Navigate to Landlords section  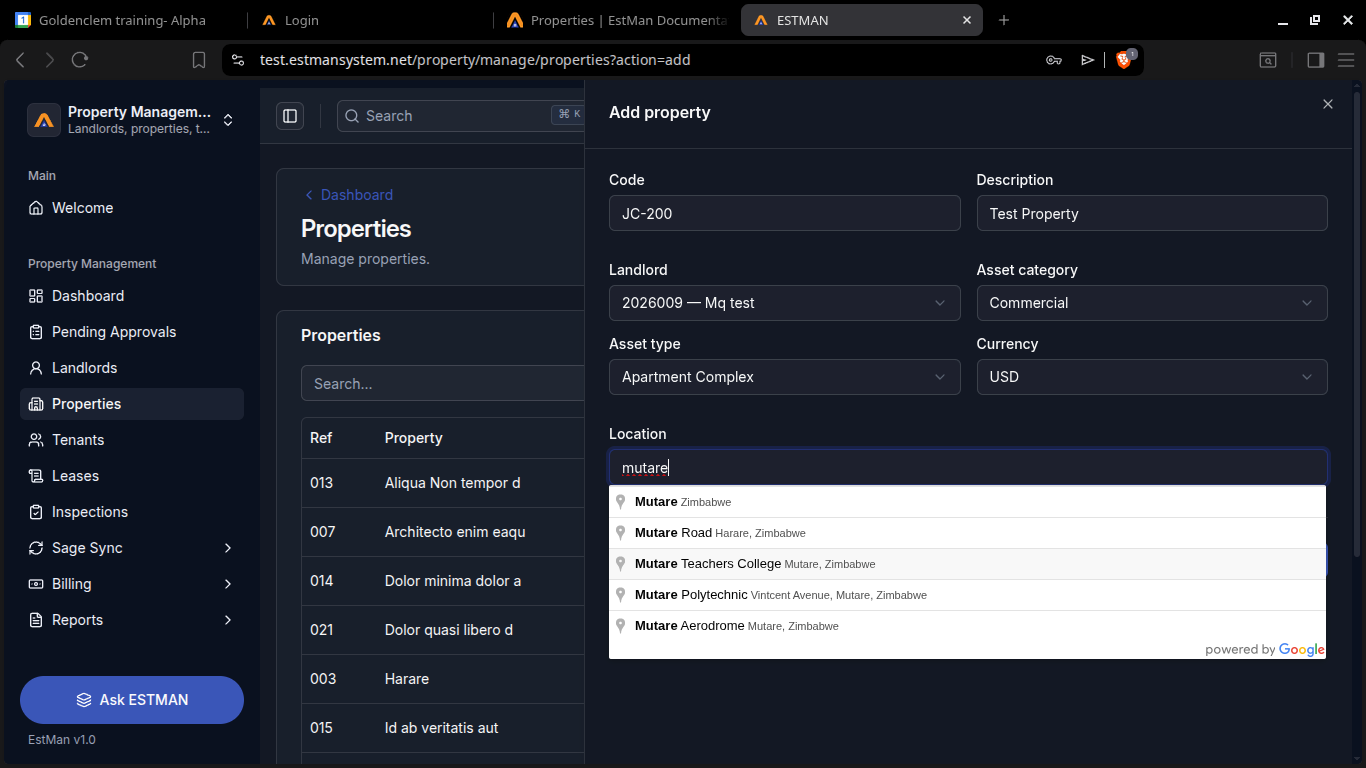pos(132,368)
